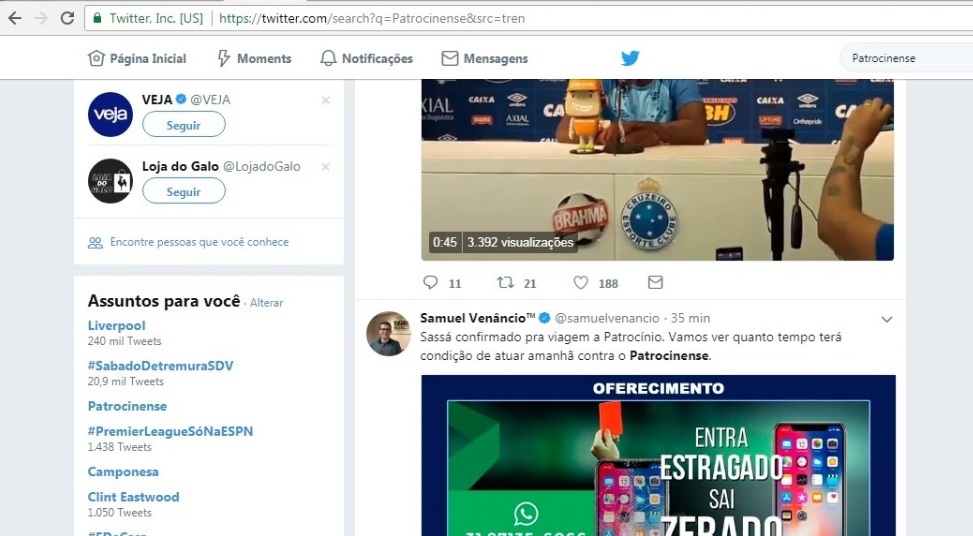Viewport: 973px width, 536px height.
Task: Click the Twitter bird logo
Action: [x=630, y=58]
